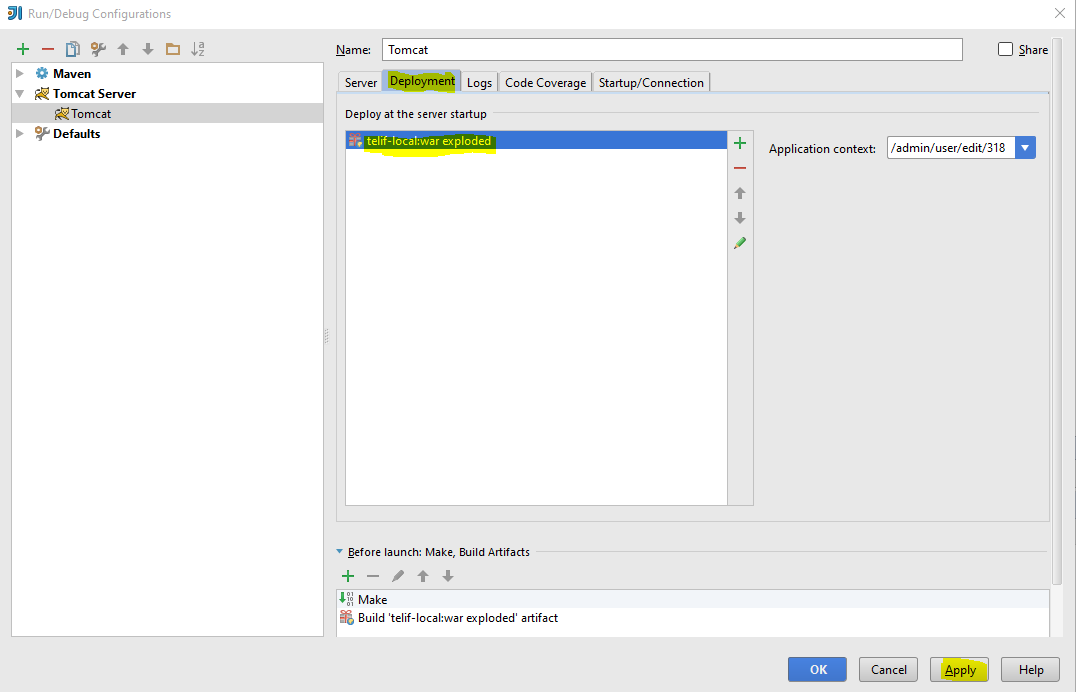
Task: Add a Before launch task
Action: (348, 576)
